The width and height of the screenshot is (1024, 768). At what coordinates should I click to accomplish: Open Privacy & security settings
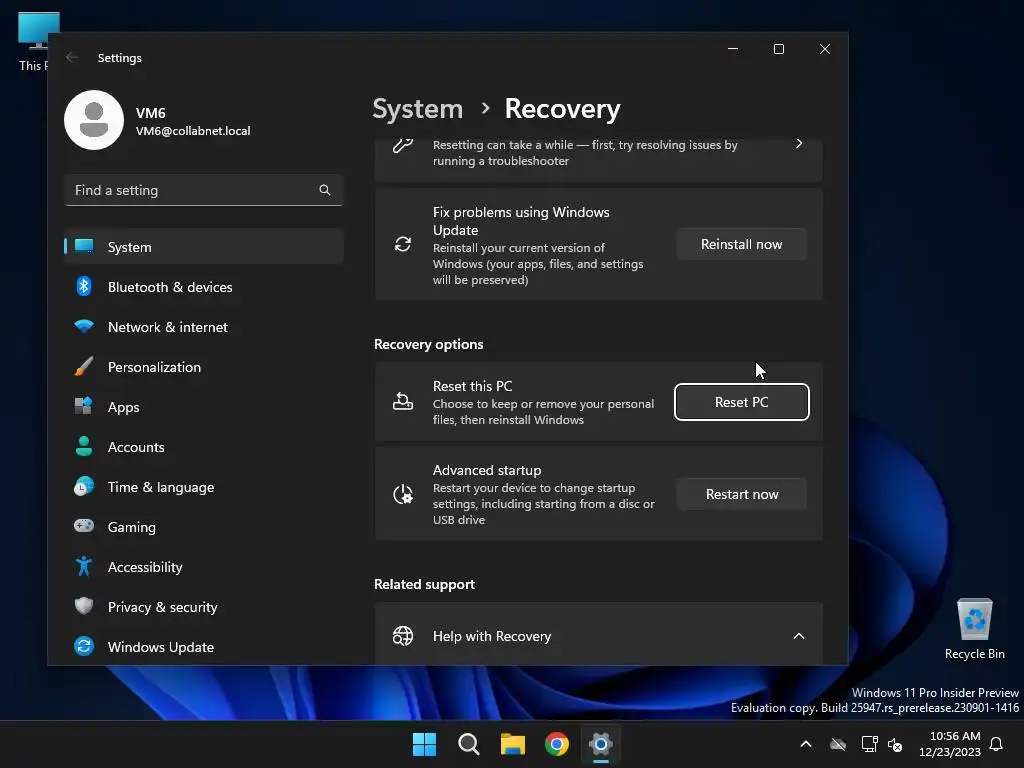pyautogui.click(x=204, y=607)
